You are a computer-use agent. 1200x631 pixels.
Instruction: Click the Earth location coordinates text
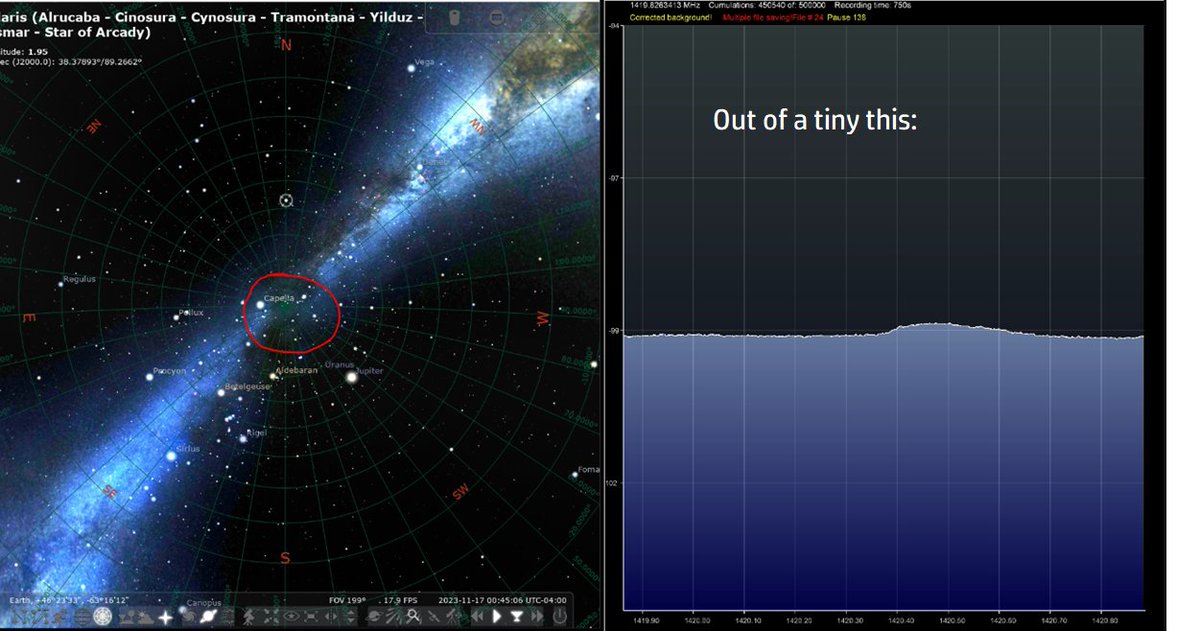pyautogui.click(x=69, y=600)
